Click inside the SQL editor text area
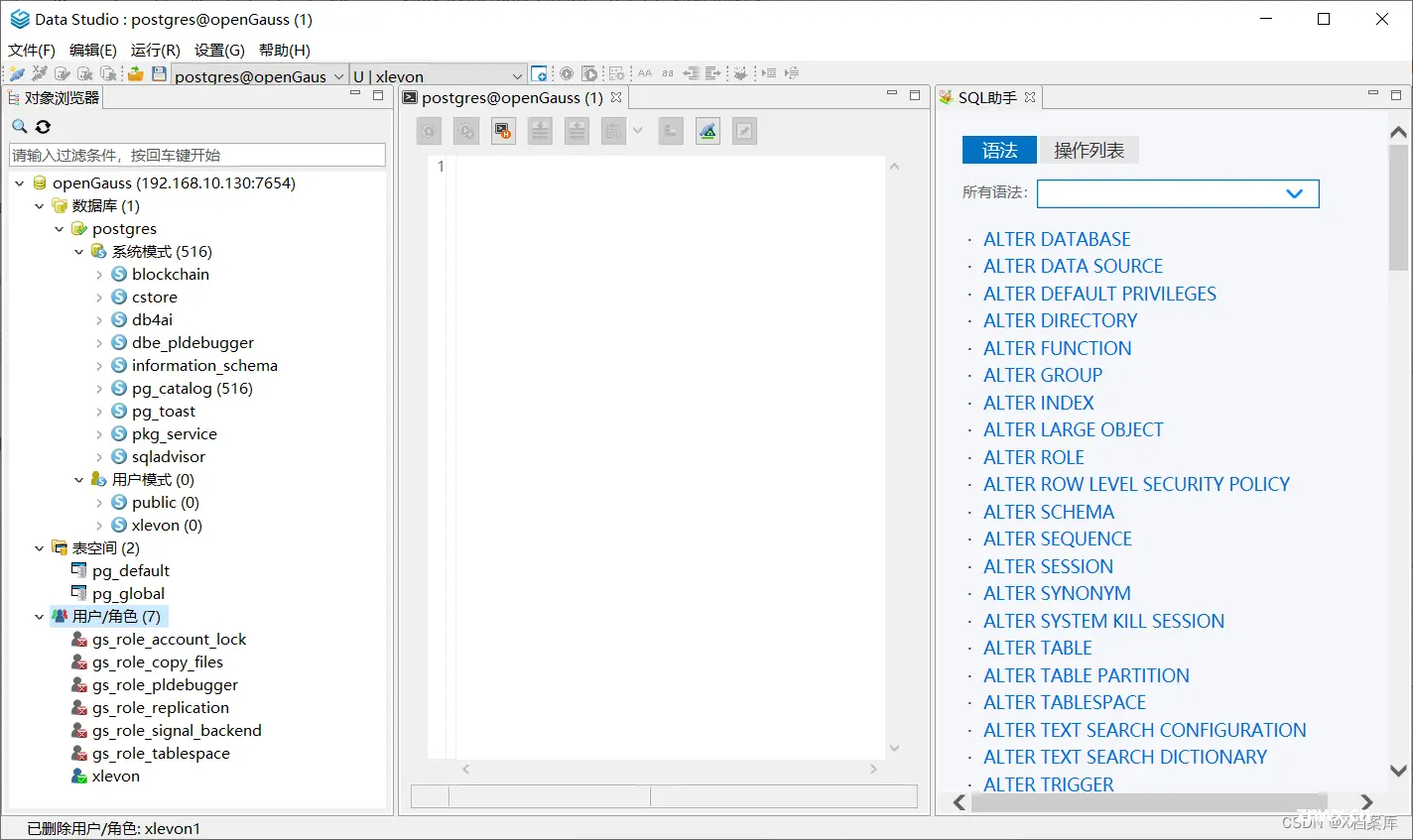1413x840 pixels. point(670,456)
